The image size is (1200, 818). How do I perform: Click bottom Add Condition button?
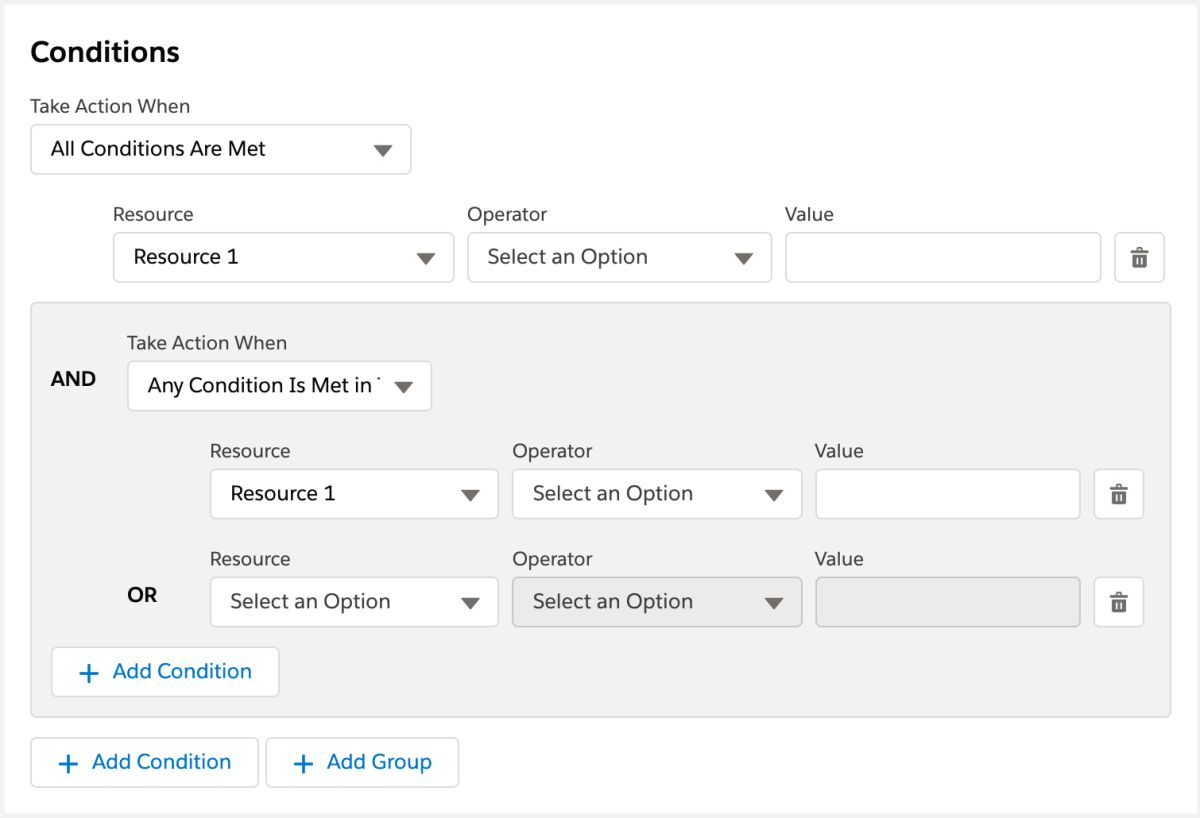145,763
